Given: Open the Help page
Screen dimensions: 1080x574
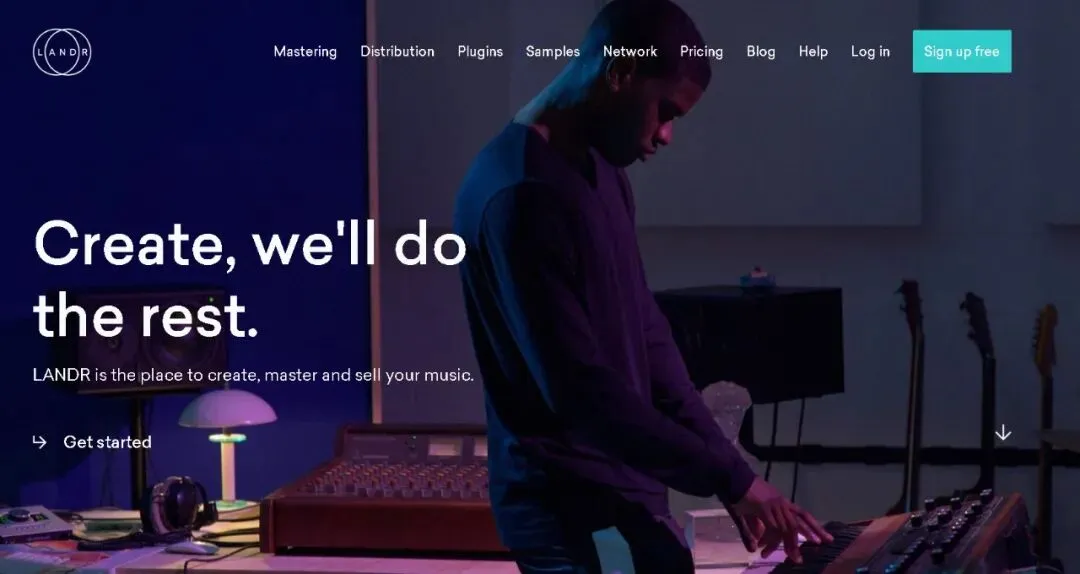Looking at the screenshot, I should tap(813, 52).
